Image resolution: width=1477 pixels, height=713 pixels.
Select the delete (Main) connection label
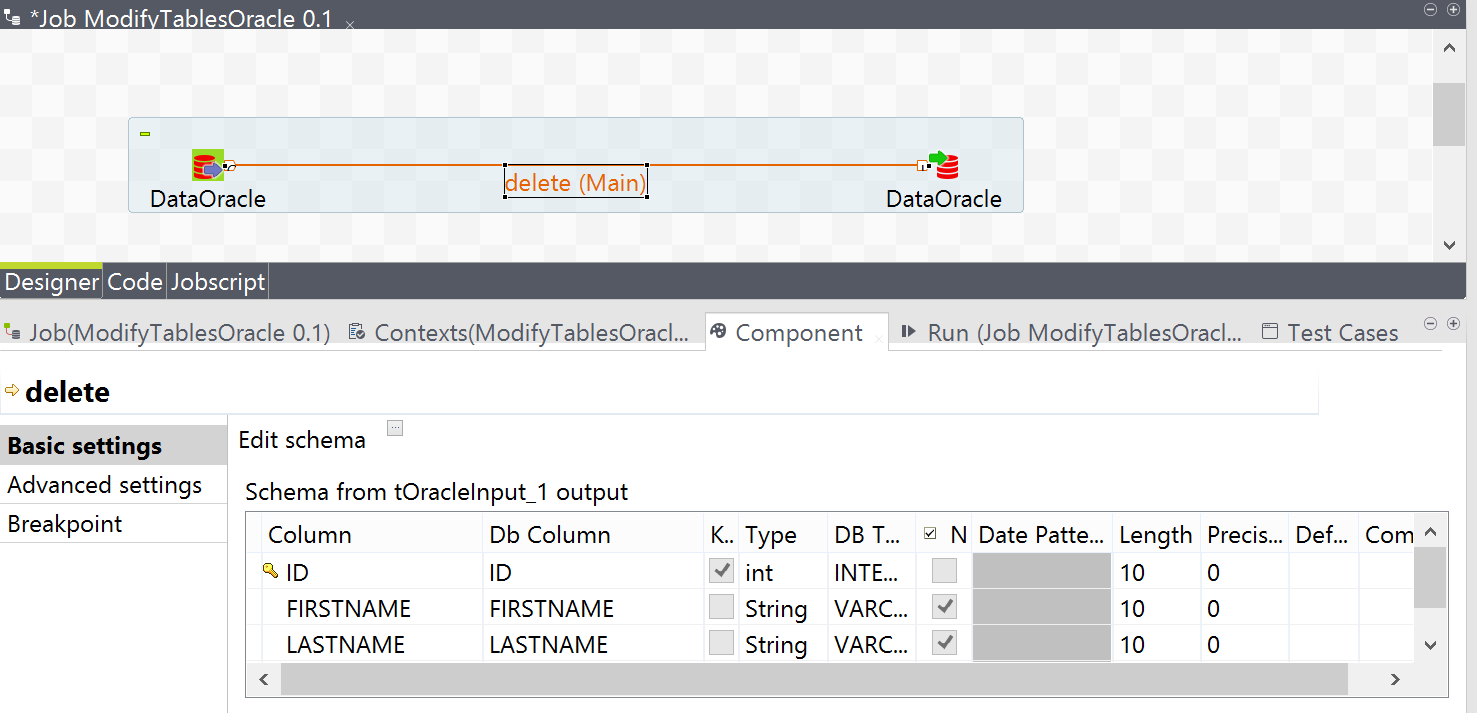(575, 182)
